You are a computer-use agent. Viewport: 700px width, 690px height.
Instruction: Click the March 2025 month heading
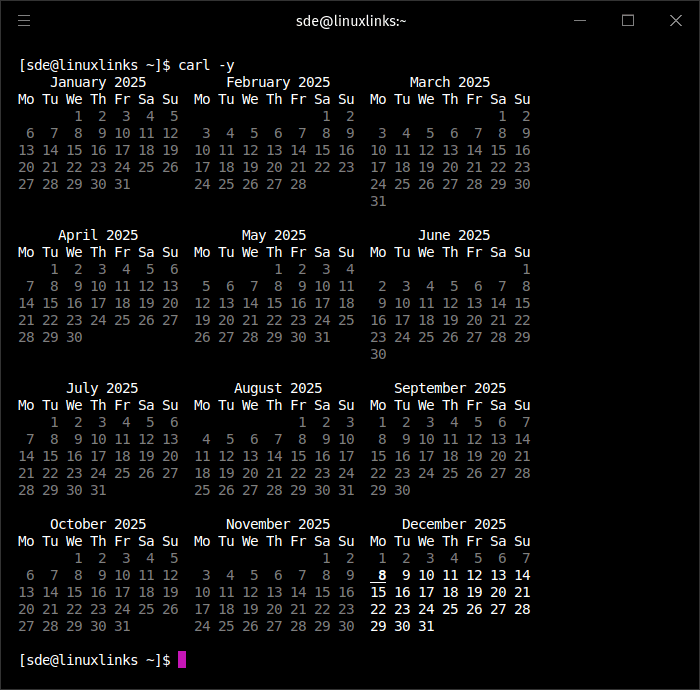pos(450,82)
